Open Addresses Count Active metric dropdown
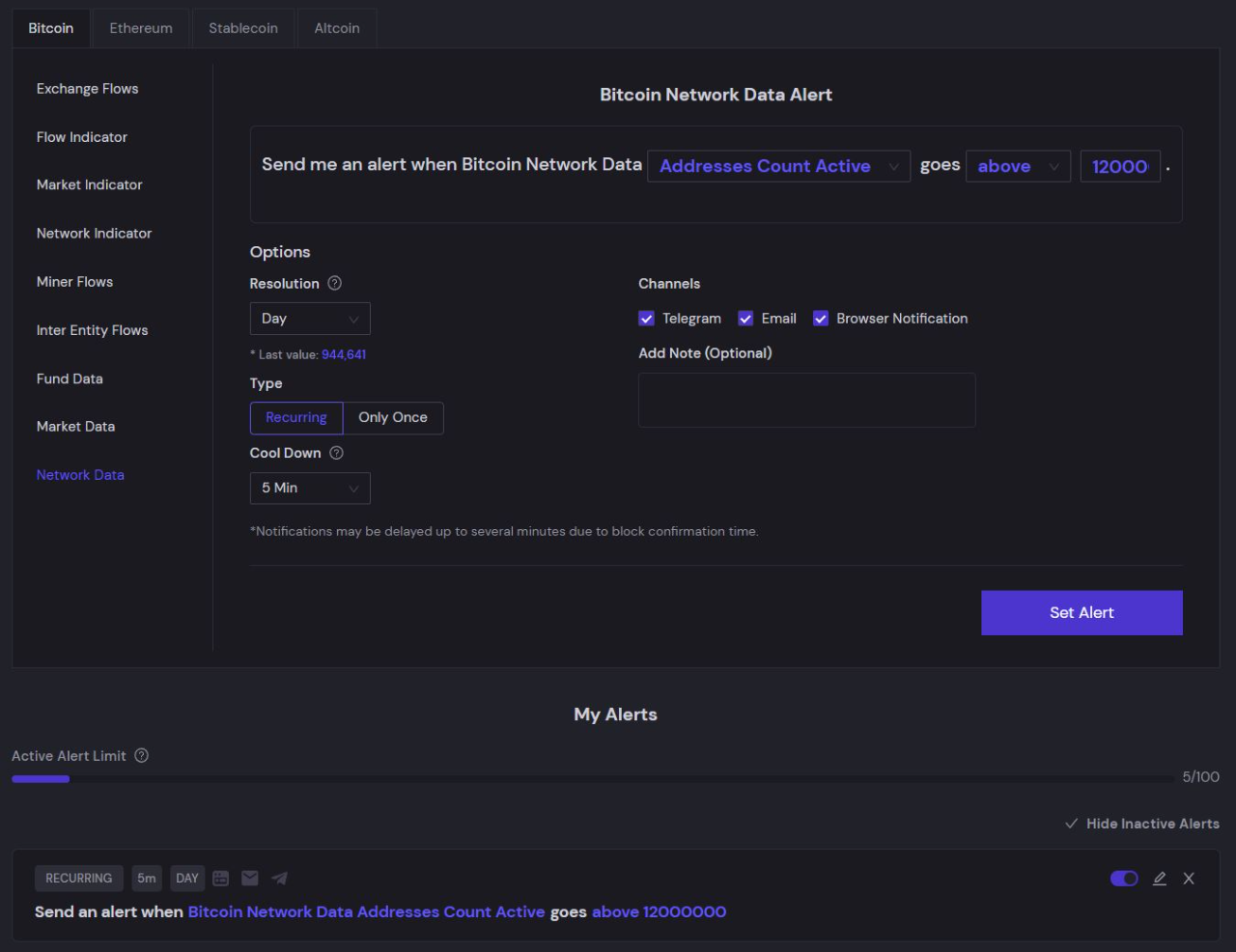Image resolution: width=1236 pixels, height=952 pixels. (778, 166)
